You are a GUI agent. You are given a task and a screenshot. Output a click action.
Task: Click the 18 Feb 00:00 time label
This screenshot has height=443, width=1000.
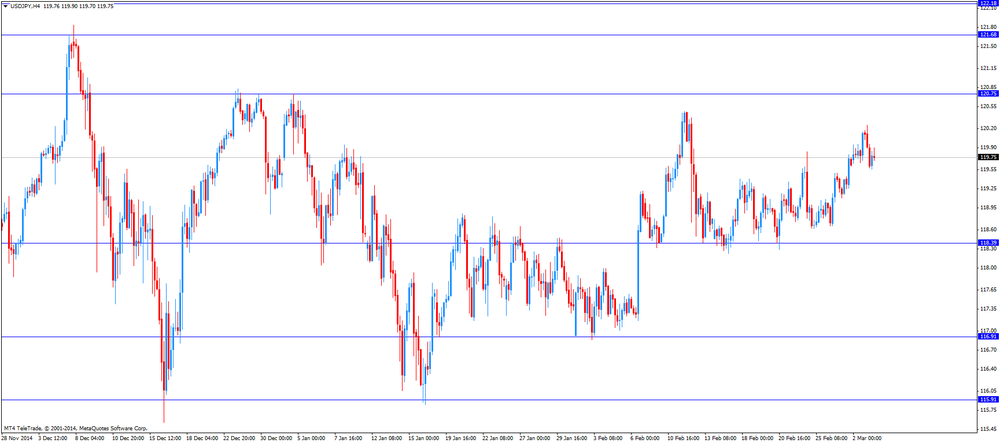click(x=756, y=439)
